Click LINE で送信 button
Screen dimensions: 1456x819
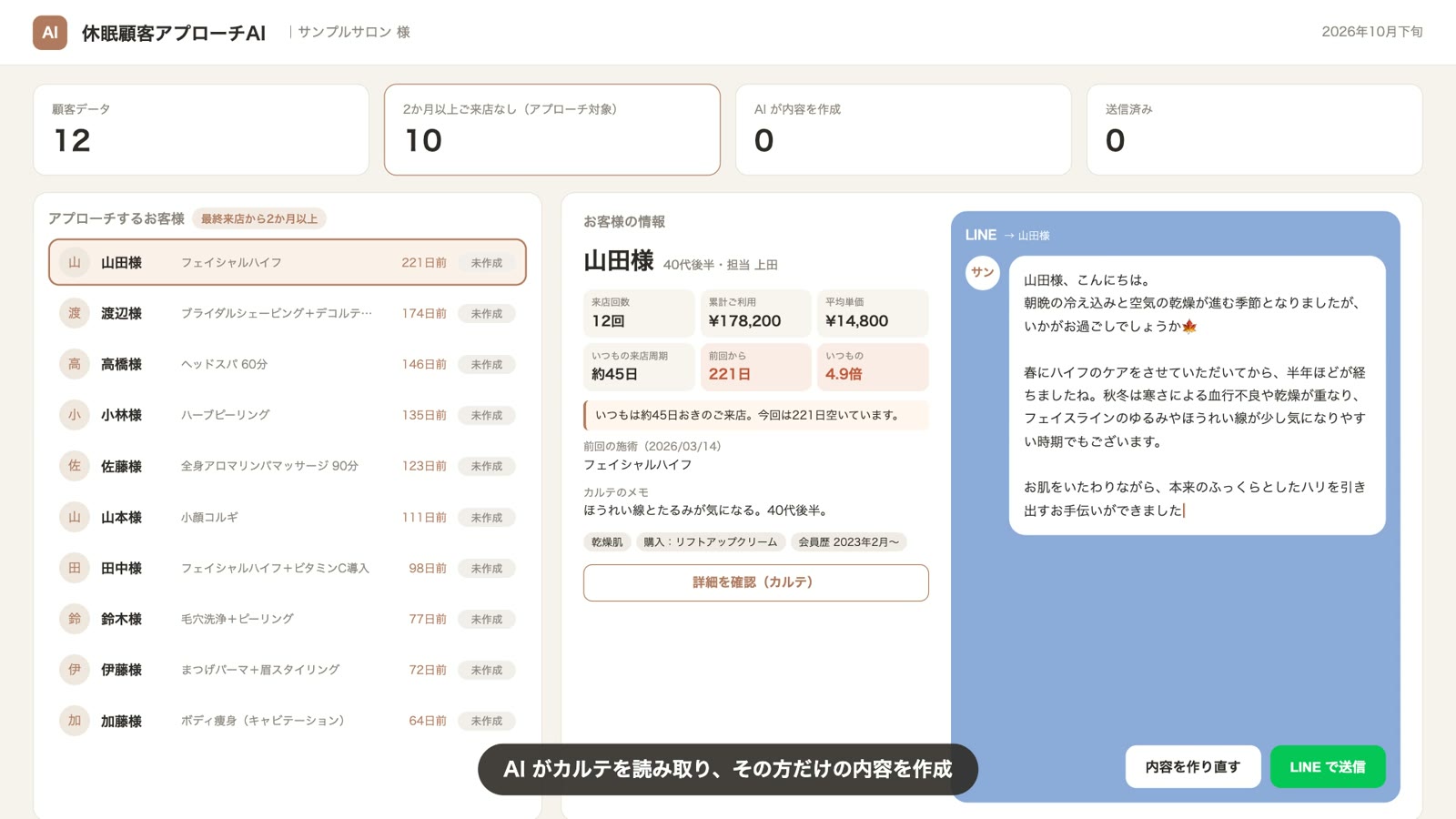1328,767
